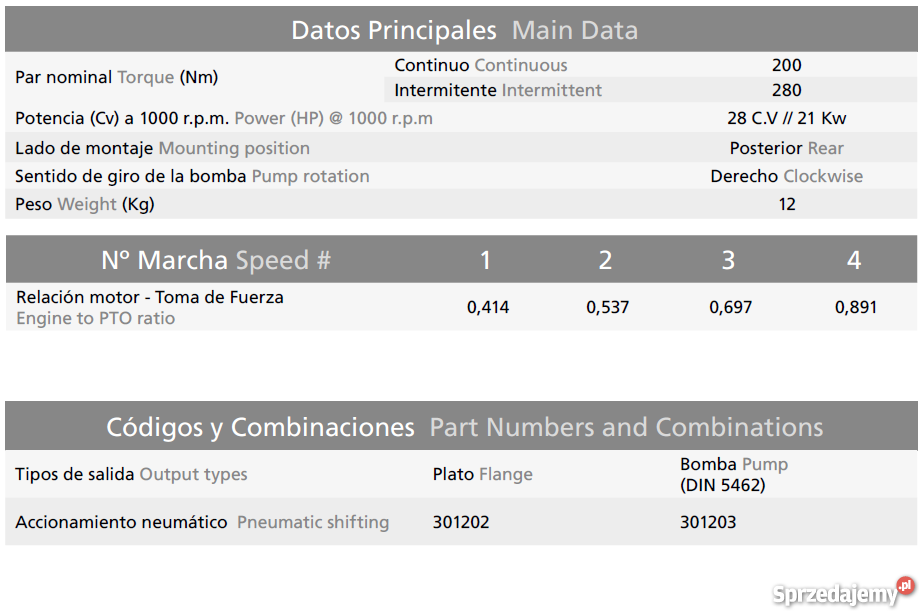Click the Derecho Clockwise rotation value

(786, 176)
